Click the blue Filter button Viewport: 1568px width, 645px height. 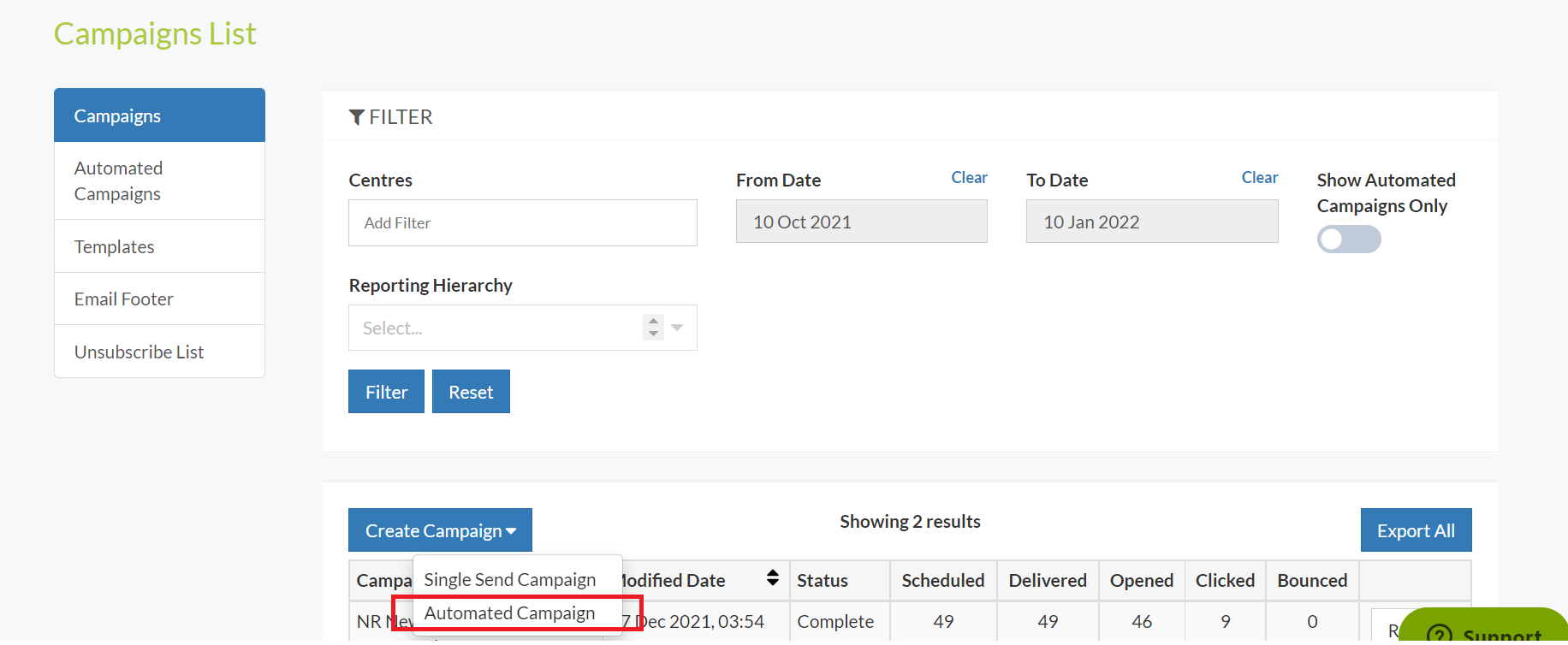386,392
